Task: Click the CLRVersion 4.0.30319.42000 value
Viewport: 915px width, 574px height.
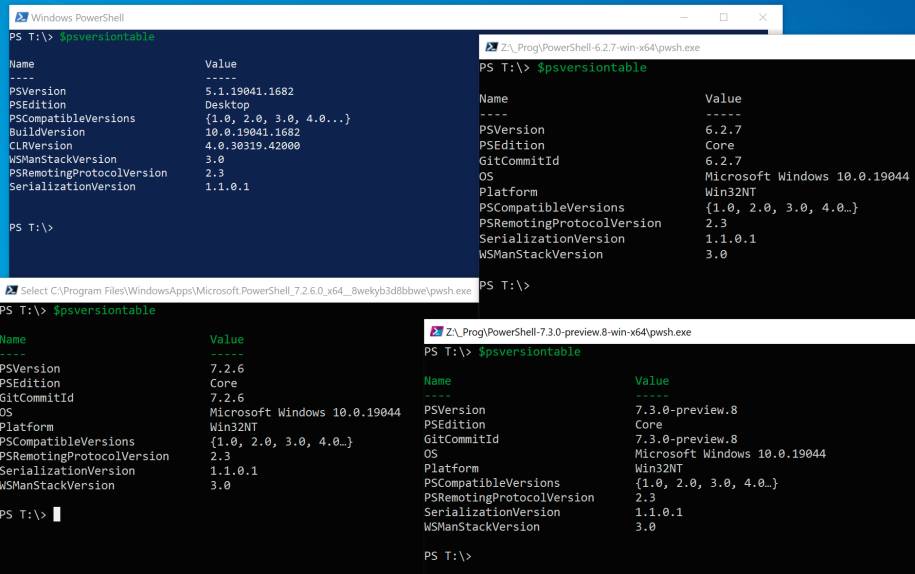Action: (x=252, y=146)
